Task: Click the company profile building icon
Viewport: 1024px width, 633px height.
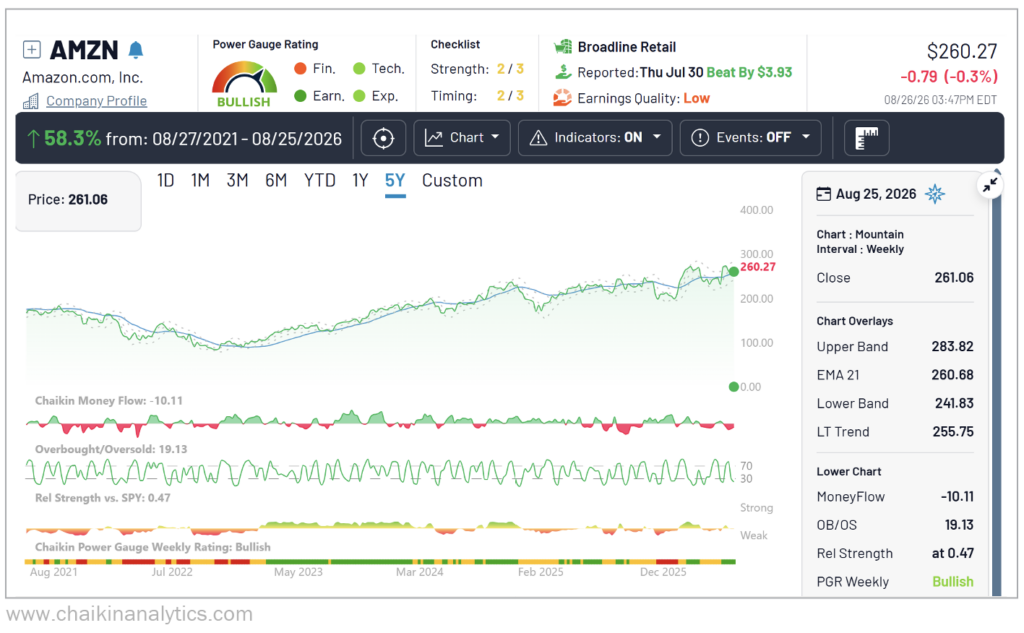Action: [x=31, y=101]
